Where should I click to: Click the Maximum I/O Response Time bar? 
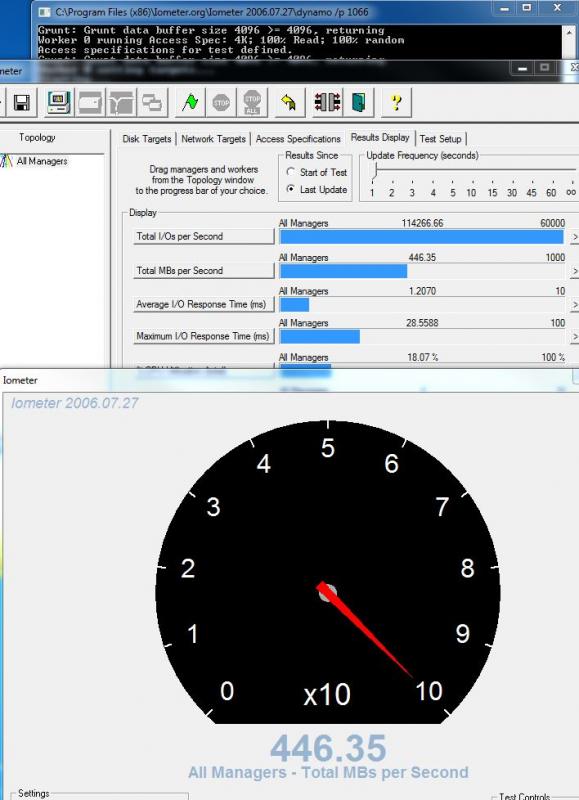[422, 337]
